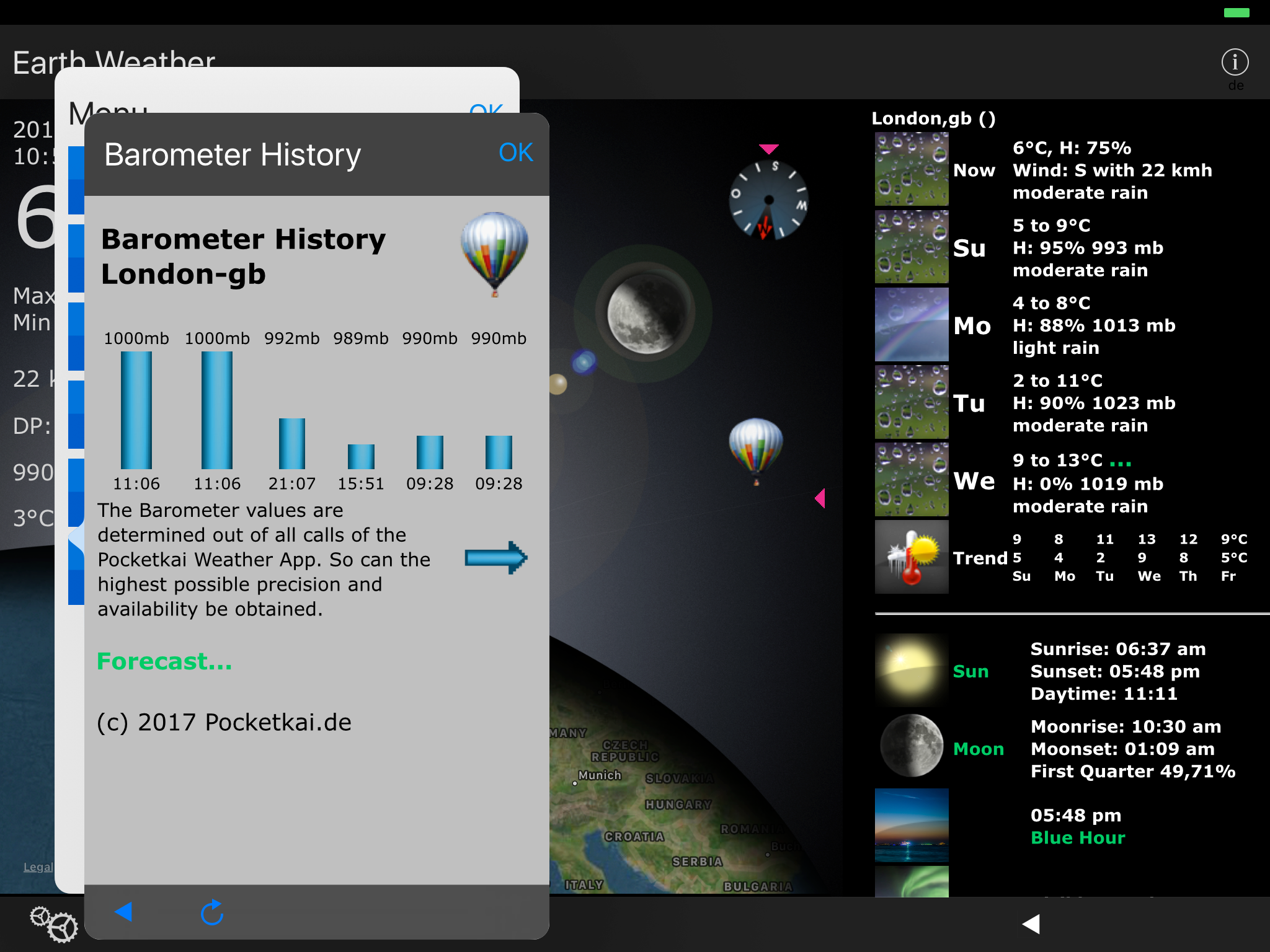Open the Trend thermometer icon

click(912, 557)
